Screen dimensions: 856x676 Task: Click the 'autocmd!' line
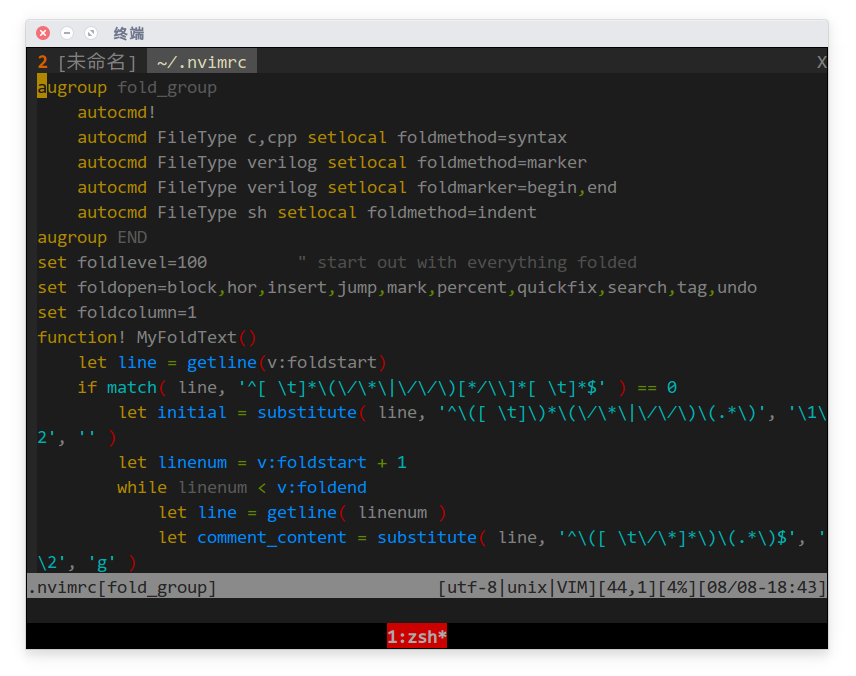pos(117,112)
